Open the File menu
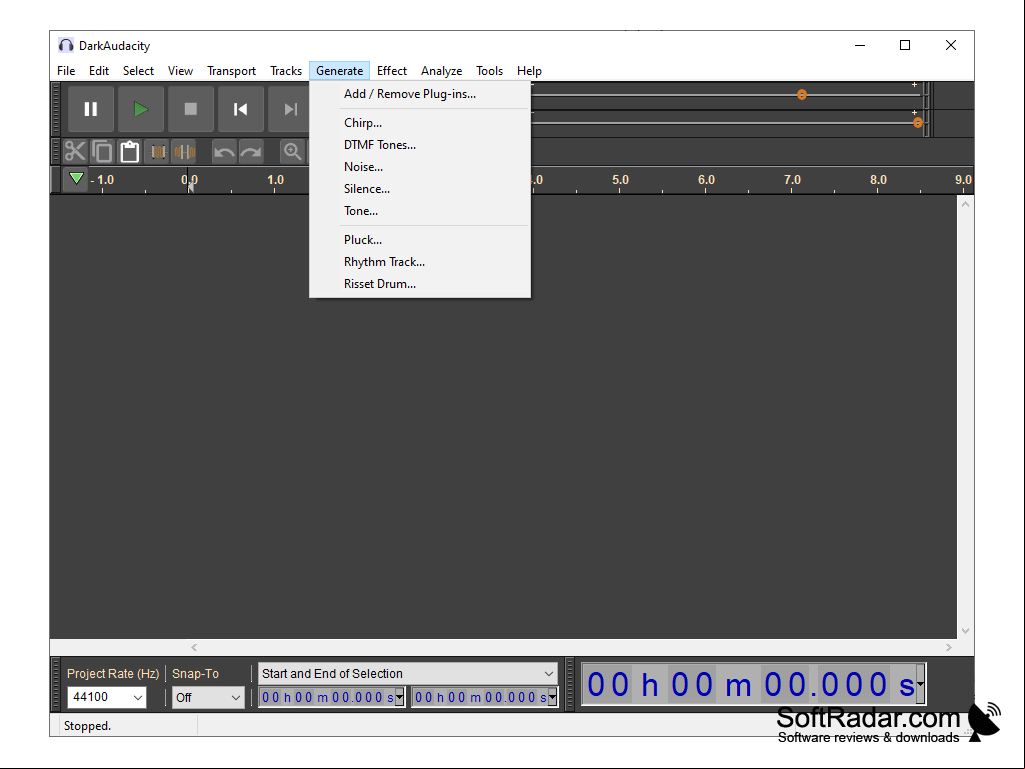 (x=66, y=71)
